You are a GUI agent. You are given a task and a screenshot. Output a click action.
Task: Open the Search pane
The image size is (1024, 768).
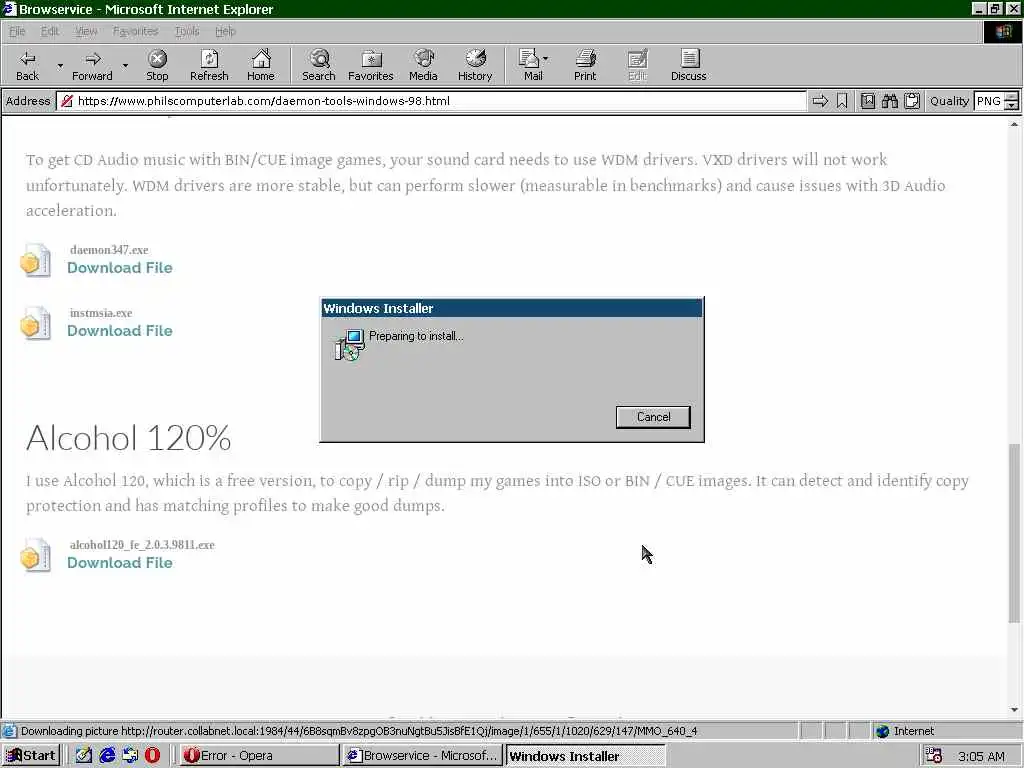[319, 65]
